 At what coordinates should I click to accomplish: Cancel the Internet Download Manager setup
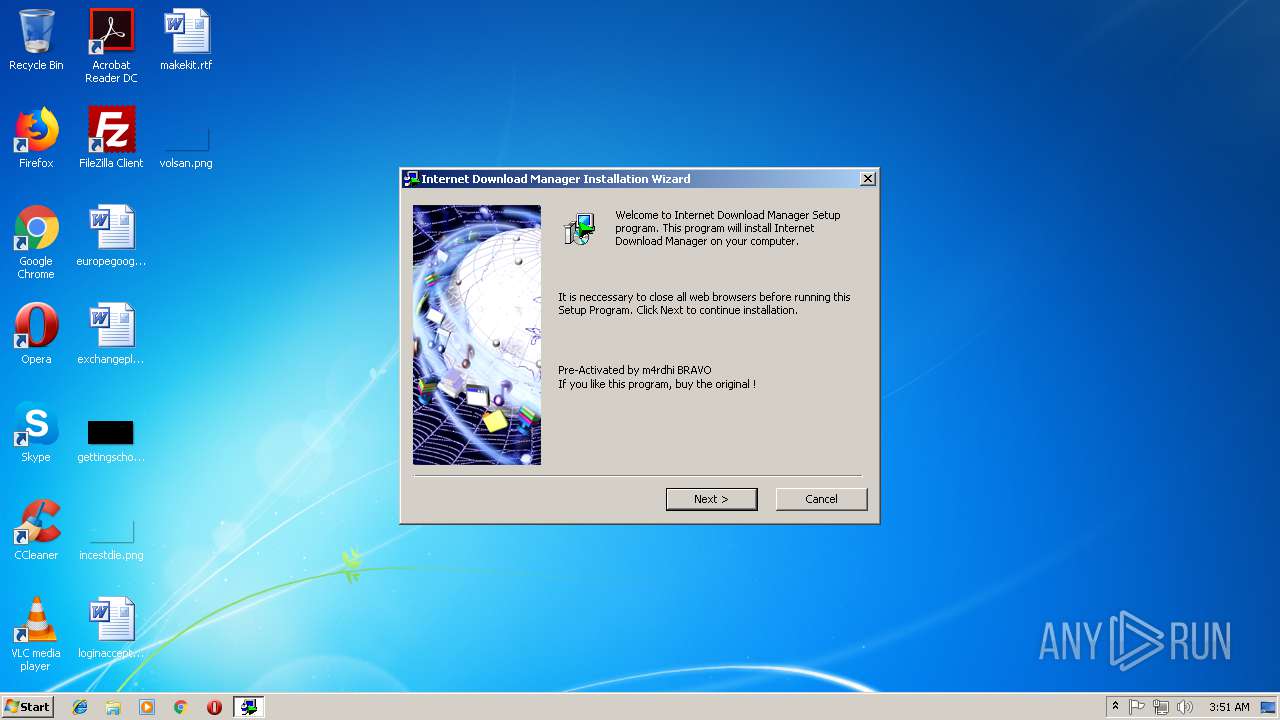pyautogui.click(x=821, y=499)
